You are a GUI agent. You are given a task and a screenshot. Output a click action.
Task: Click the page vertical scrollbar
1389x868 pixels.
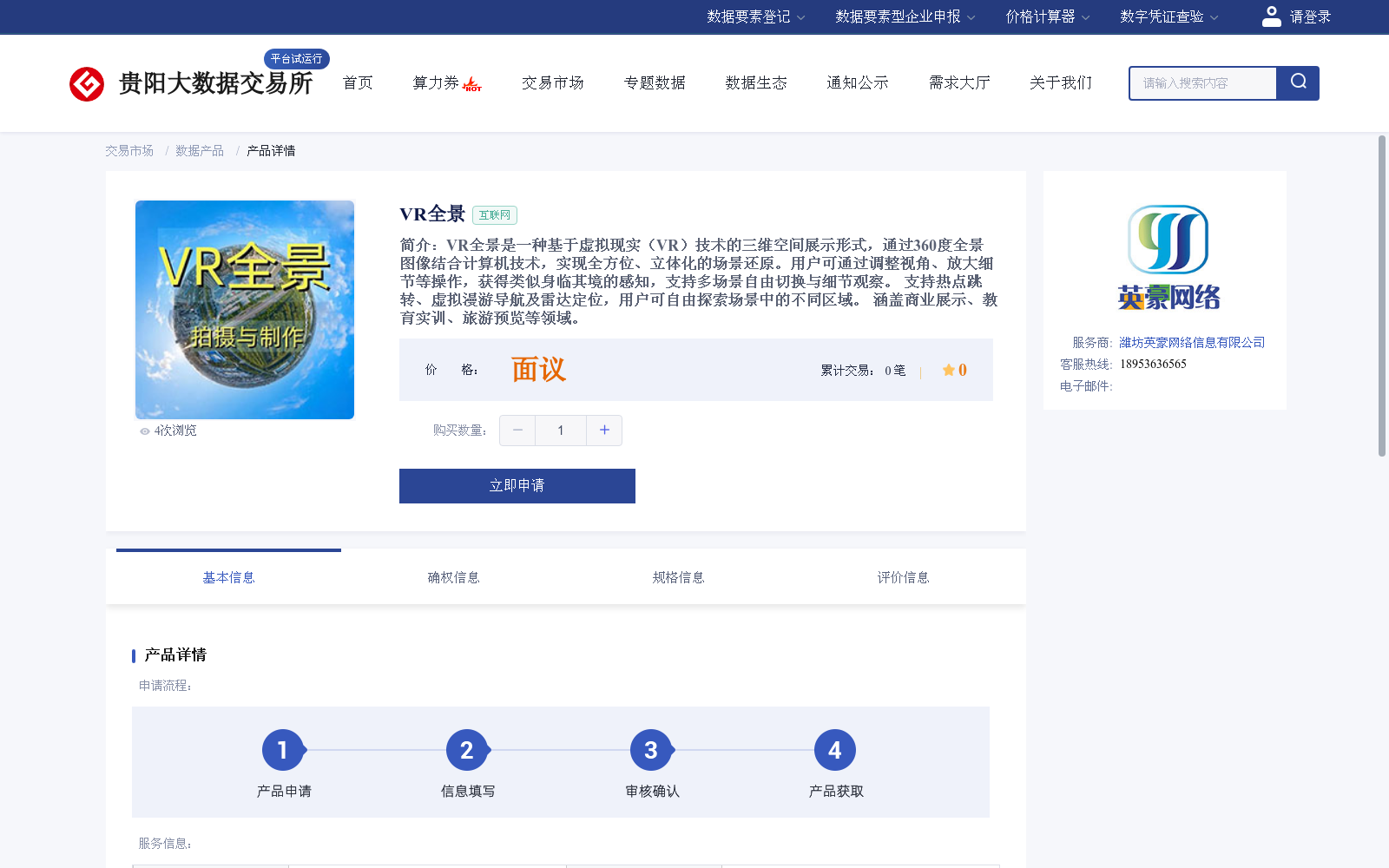coord(1382,295)
